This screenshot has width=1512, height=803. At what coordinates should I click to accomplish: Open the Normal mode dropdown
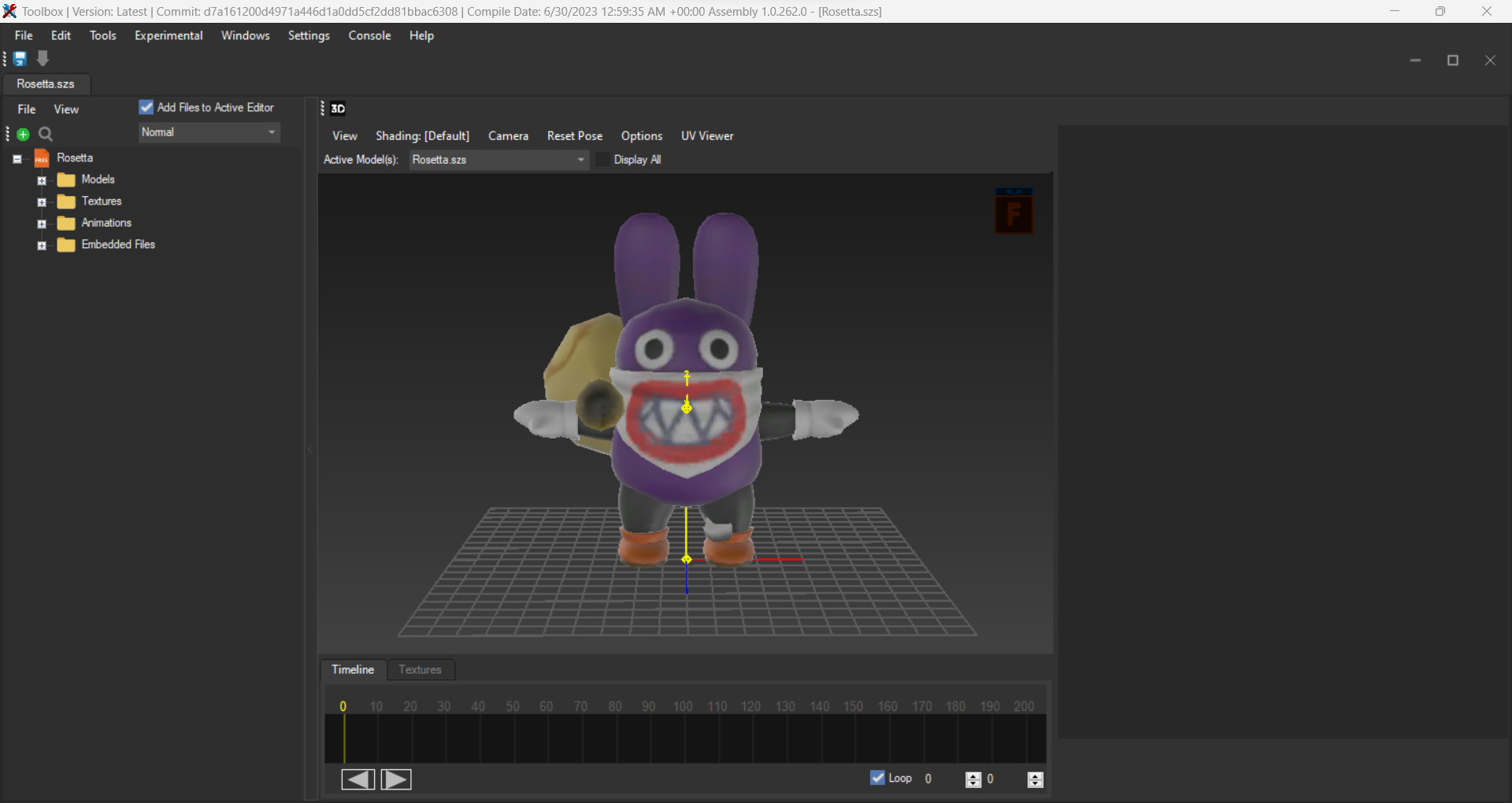(209, 132)
